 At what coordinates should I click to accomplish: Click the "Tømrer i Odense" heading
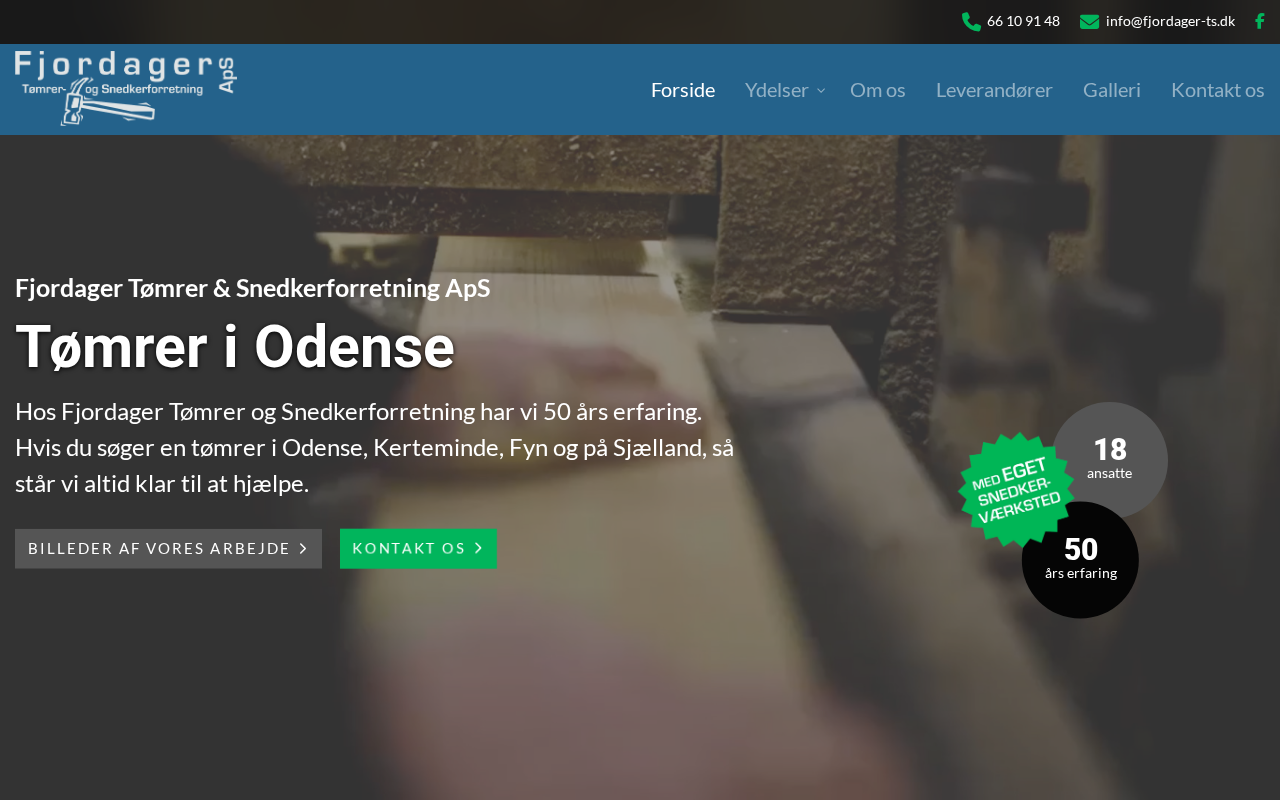(x=235, y=347)
